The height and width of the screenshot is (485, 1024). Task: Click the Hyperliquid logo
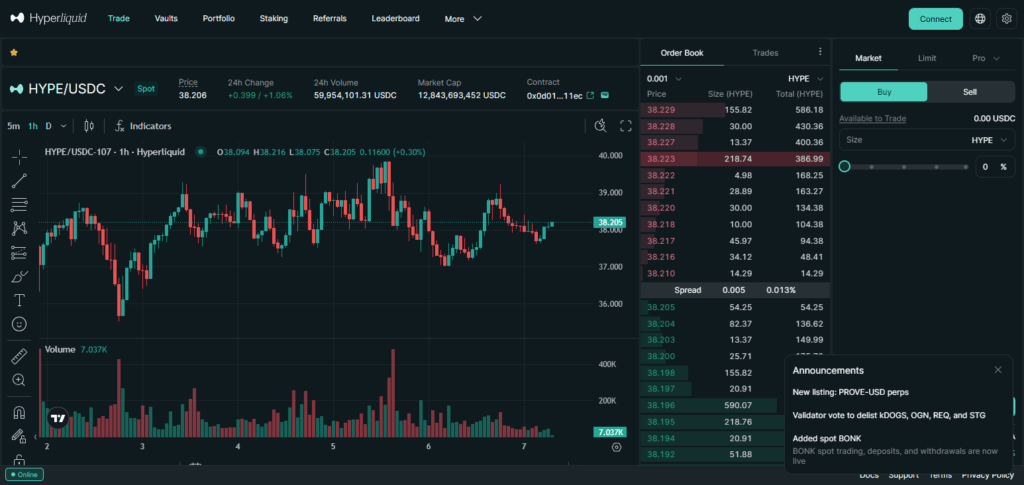point(48,18)
